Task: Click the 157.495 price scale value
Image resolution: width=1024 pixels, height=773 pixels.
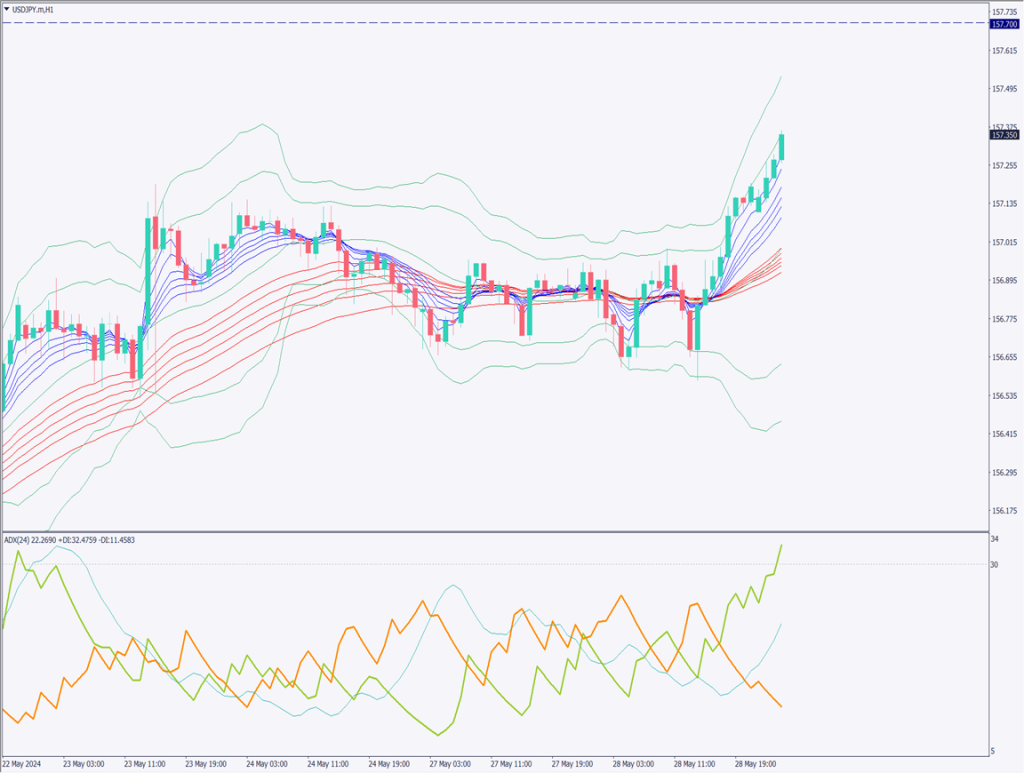Action: pos(1003,89)
